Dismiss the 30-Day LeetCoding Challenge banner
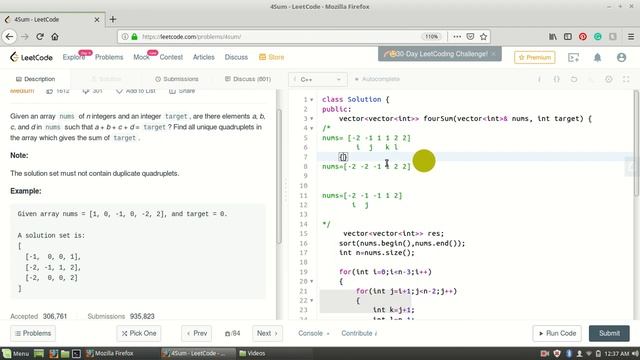The height and width of the screenshot is (360, 640). pyautogui.click(x=493, y=54)
